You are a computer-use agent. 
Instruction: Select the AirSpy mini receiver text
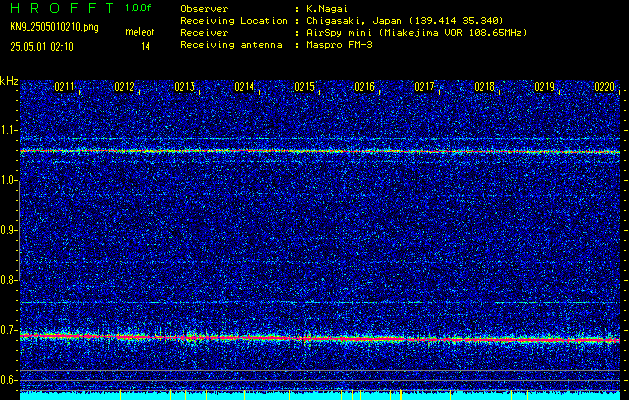(337, 33)
